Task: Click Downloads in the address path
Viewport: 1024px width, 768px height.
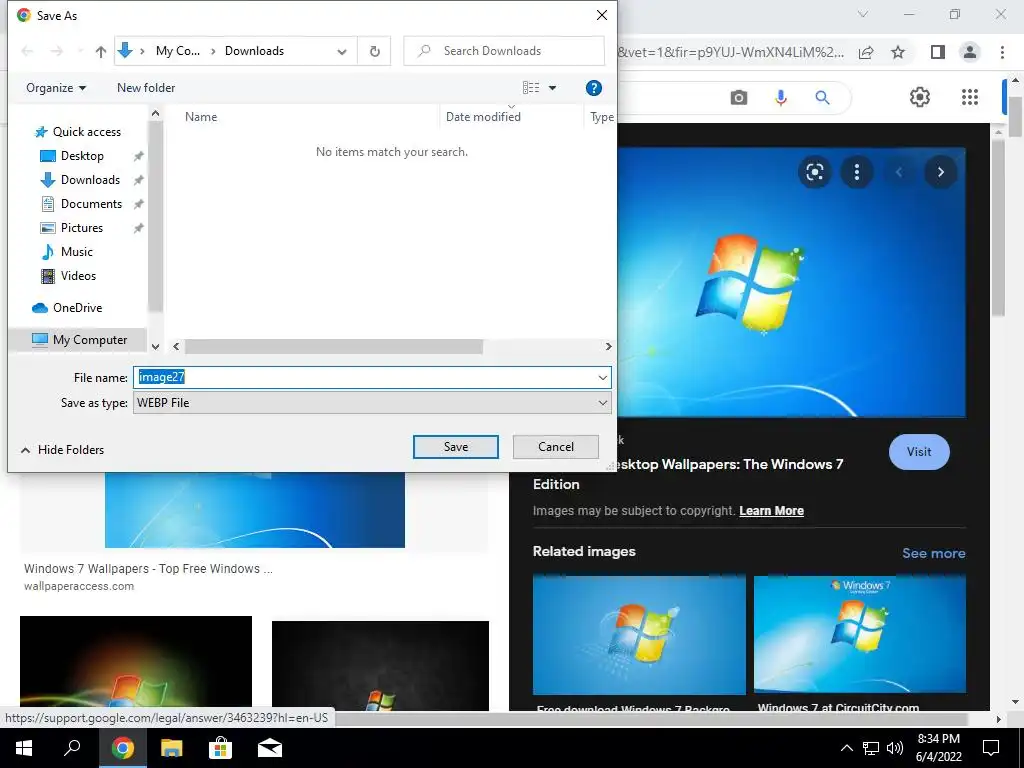Action: (x=254, y=51)
